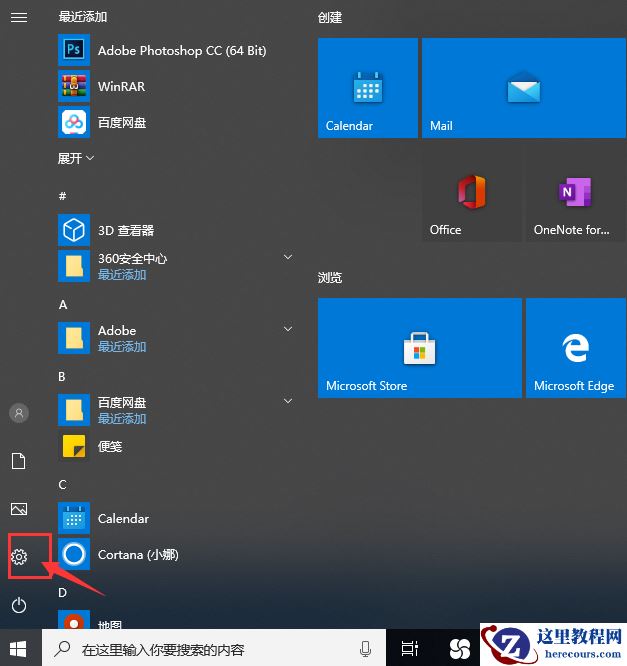Launch Adobe Photoshop CC from recently added
The image size is (627, 666).
176,50
